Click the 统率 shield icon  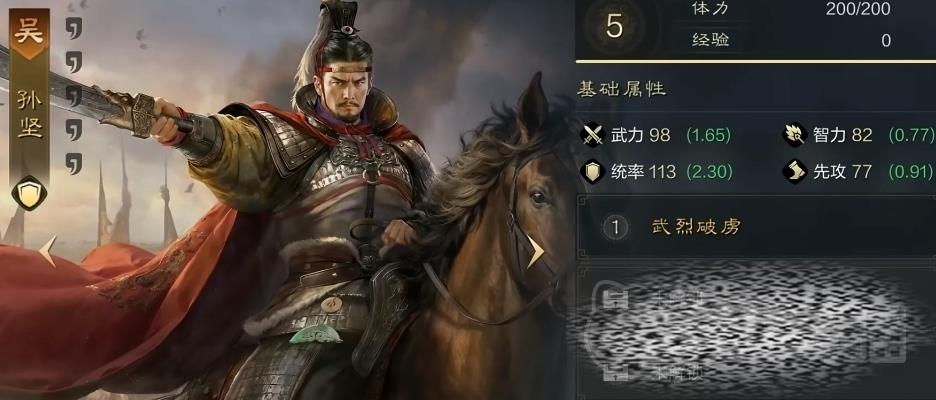tap(592, 172)
